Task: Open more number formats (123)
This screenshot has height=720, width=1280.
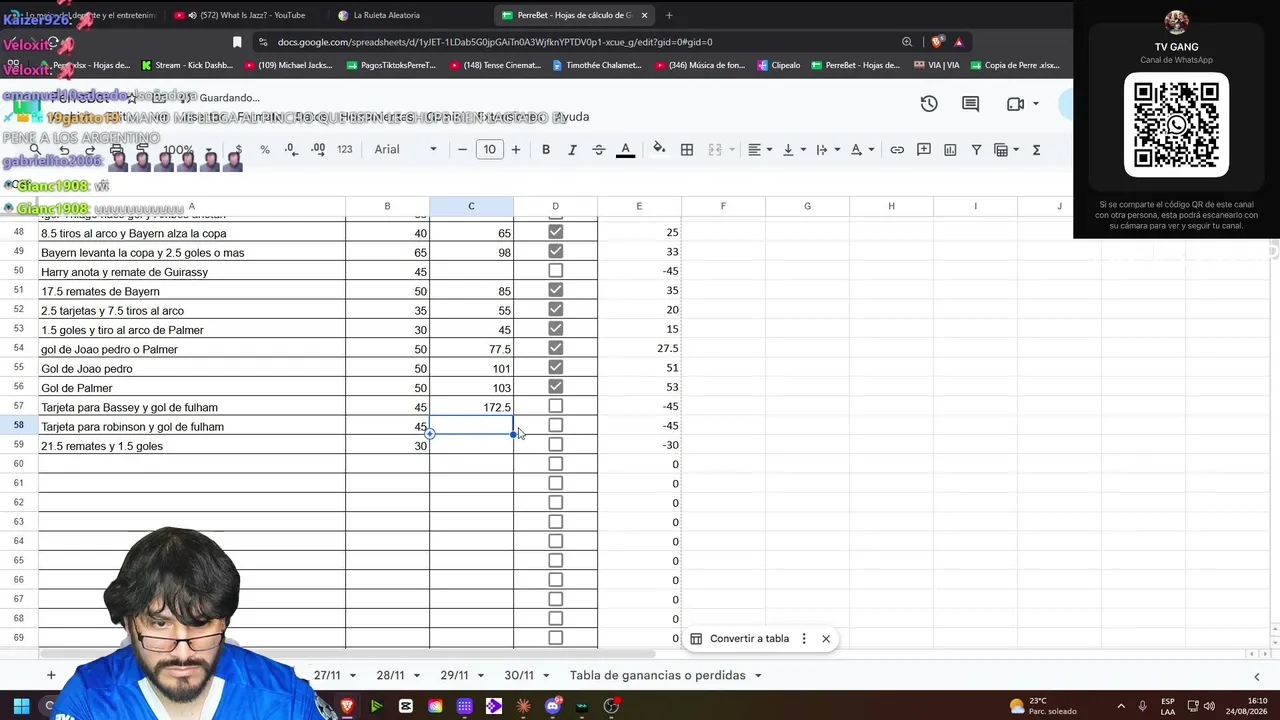Action: point(345,150)
